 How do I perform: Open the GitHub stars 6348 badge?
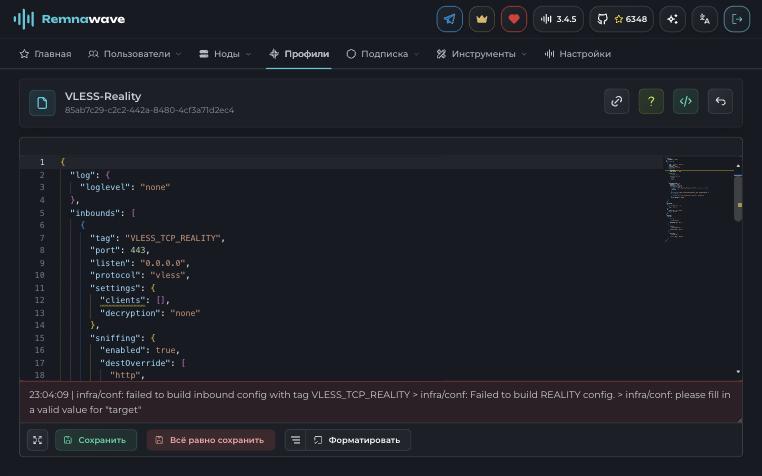[x=622, y=19]
